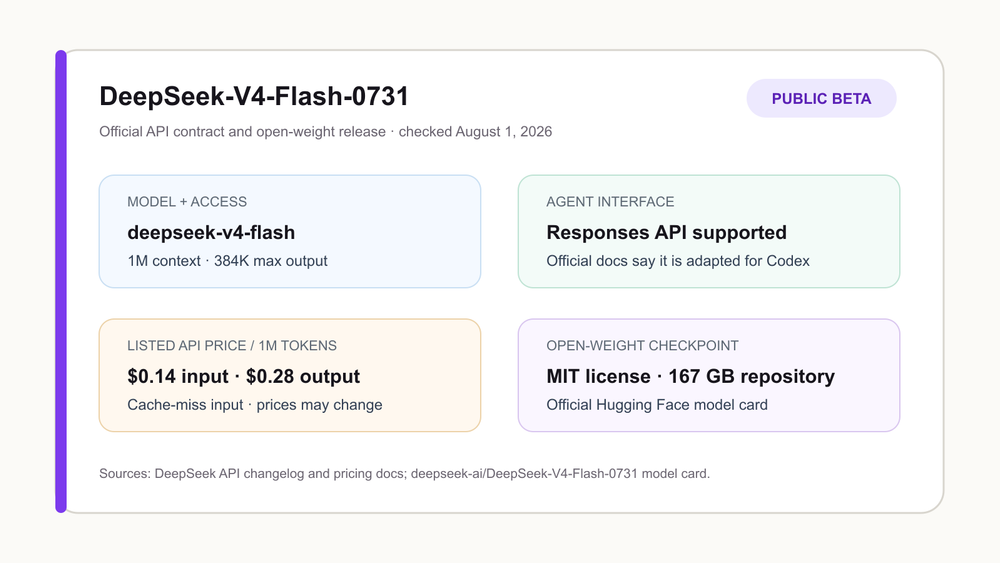Click the deepseek-v4-flash model name
This screenshot has width=1000, height=563.
[211, 233]
